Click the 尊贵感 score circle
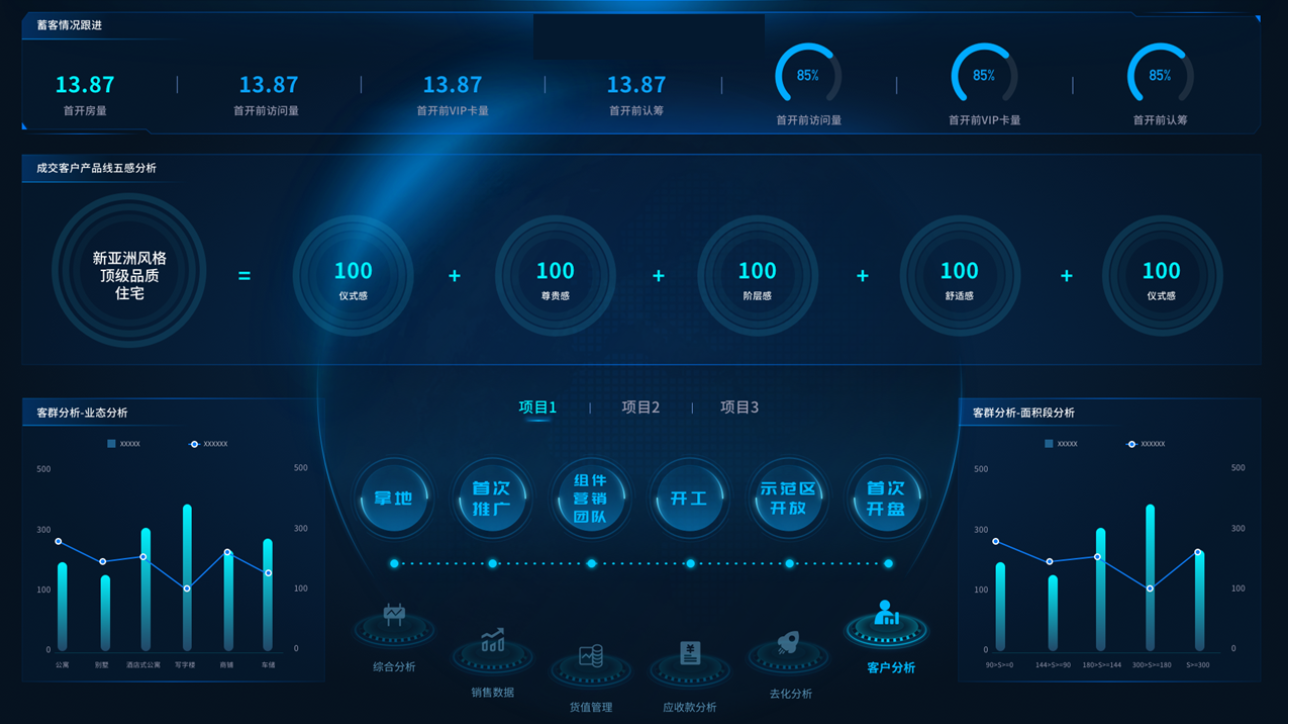Screen dimensions: 1289x724 (x=555, y=276)
